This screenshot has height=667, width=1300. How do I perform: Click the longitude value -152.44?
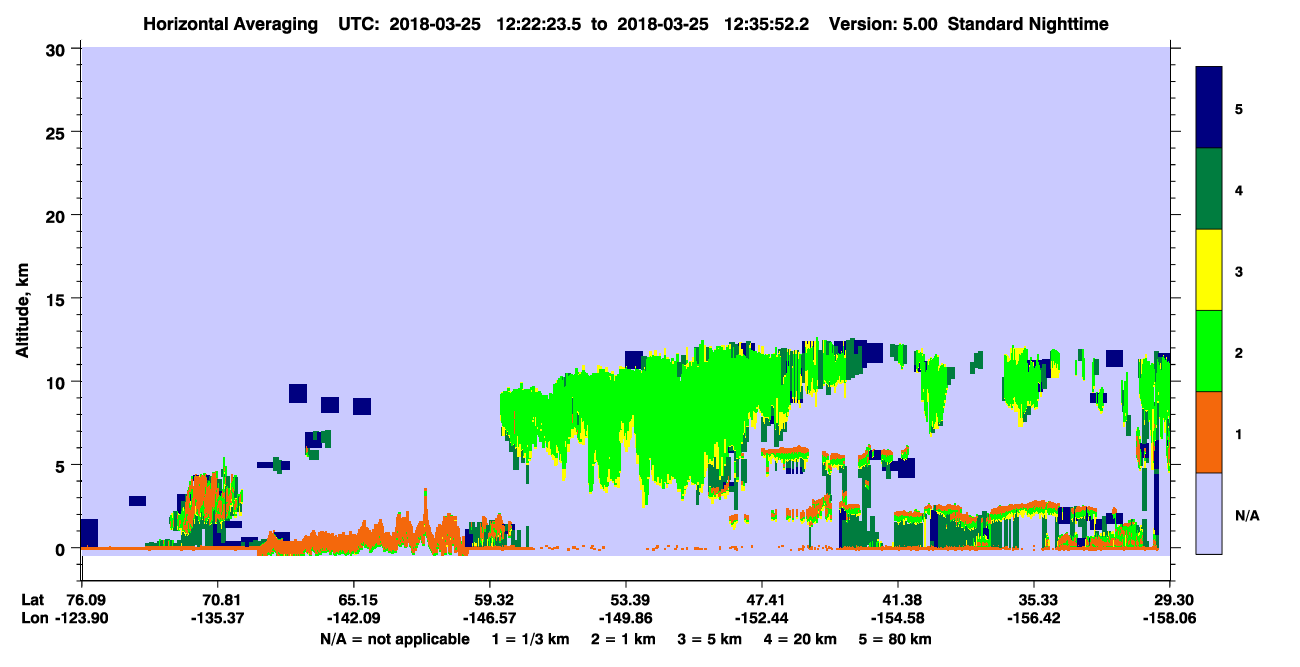coord(762,618)
